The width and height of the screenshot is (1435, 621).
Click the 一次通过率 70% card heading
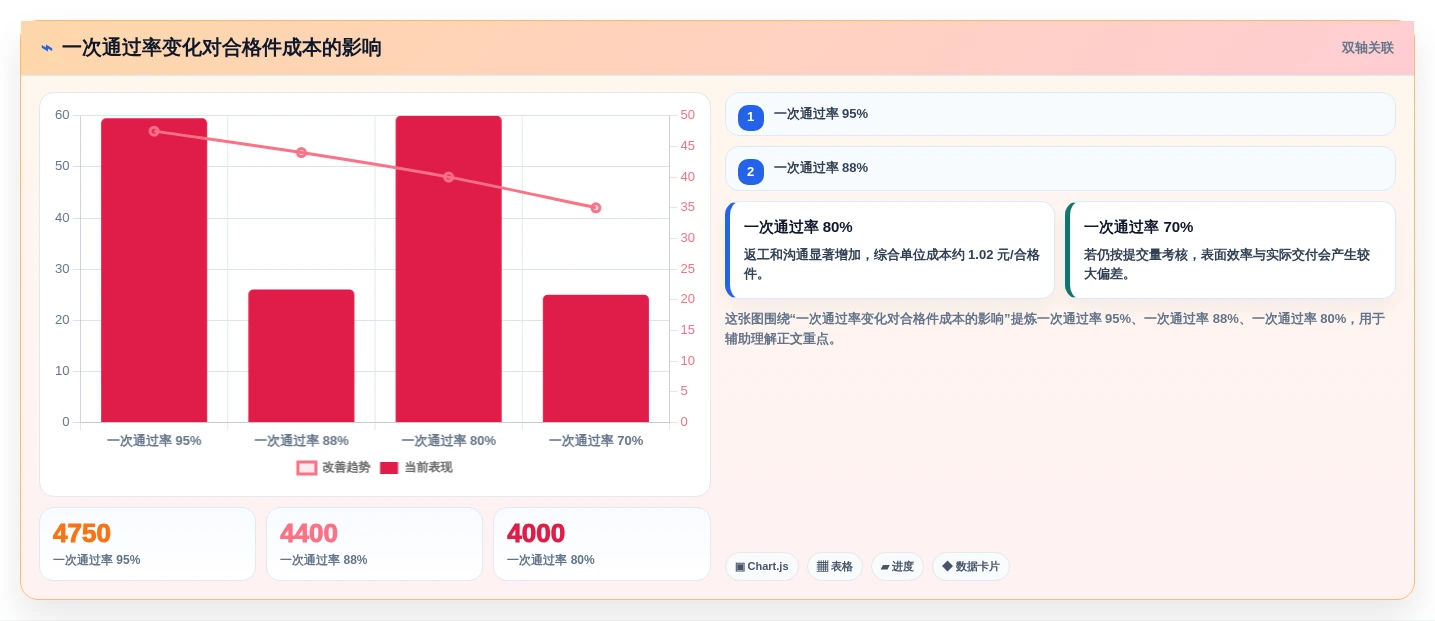[x=1138, y=227]
